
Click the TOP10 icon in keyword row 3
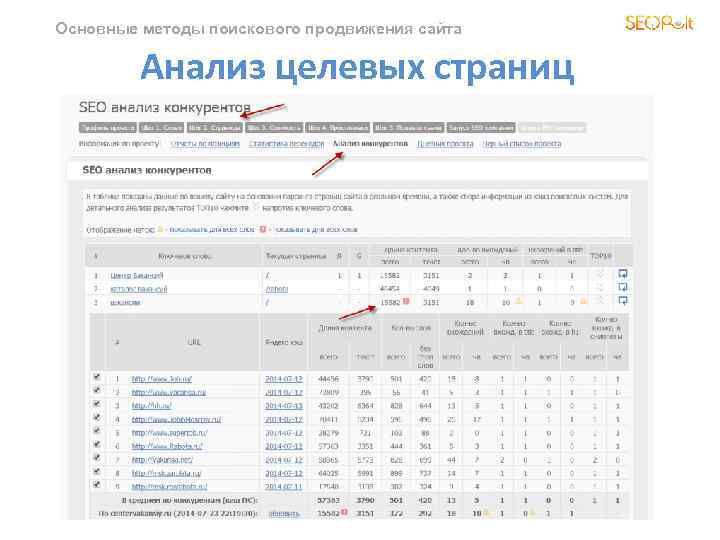[600, 301]
